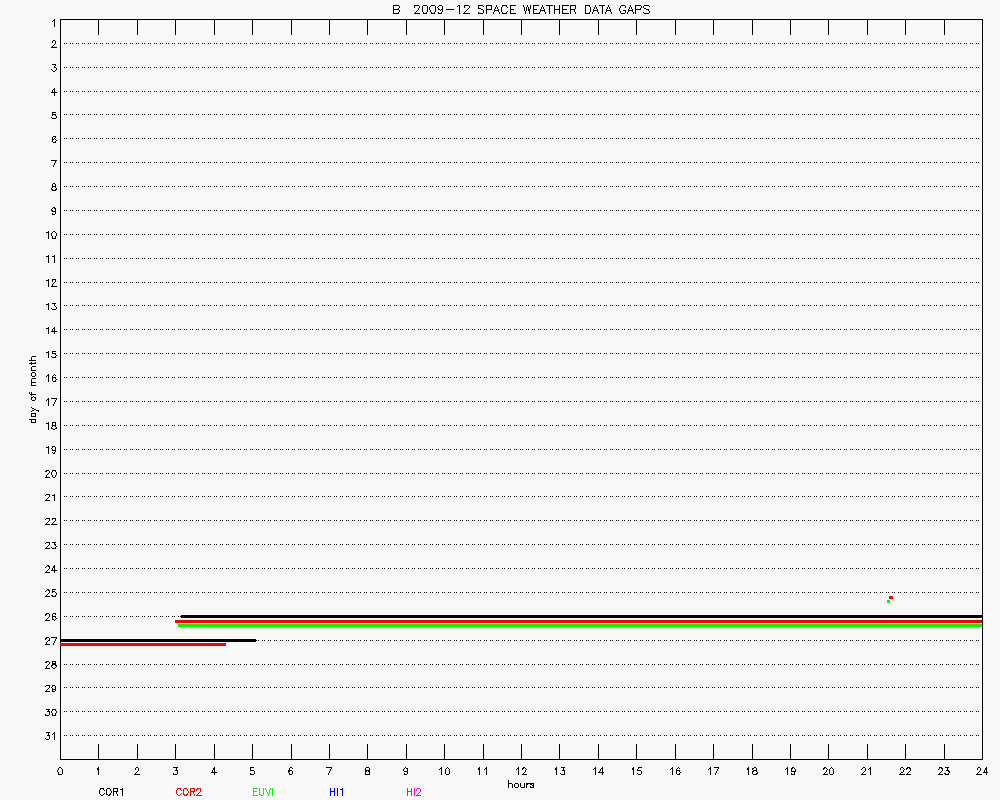Select the day 1 y-axis label

point(51,21)
